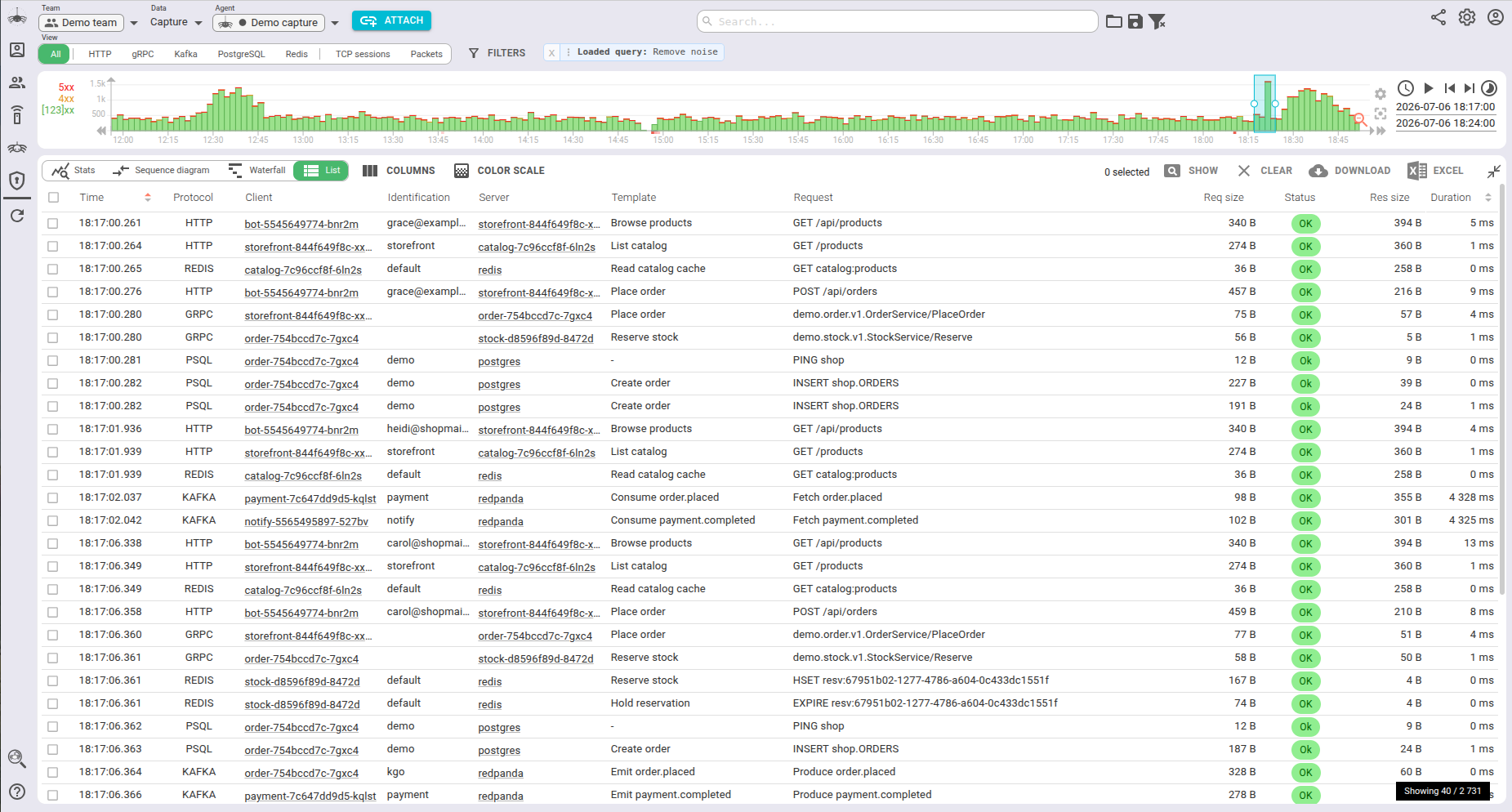The image size is (1512, 812).
Task: Select the Kafka view tab
Action: click(x=185, y=54)
